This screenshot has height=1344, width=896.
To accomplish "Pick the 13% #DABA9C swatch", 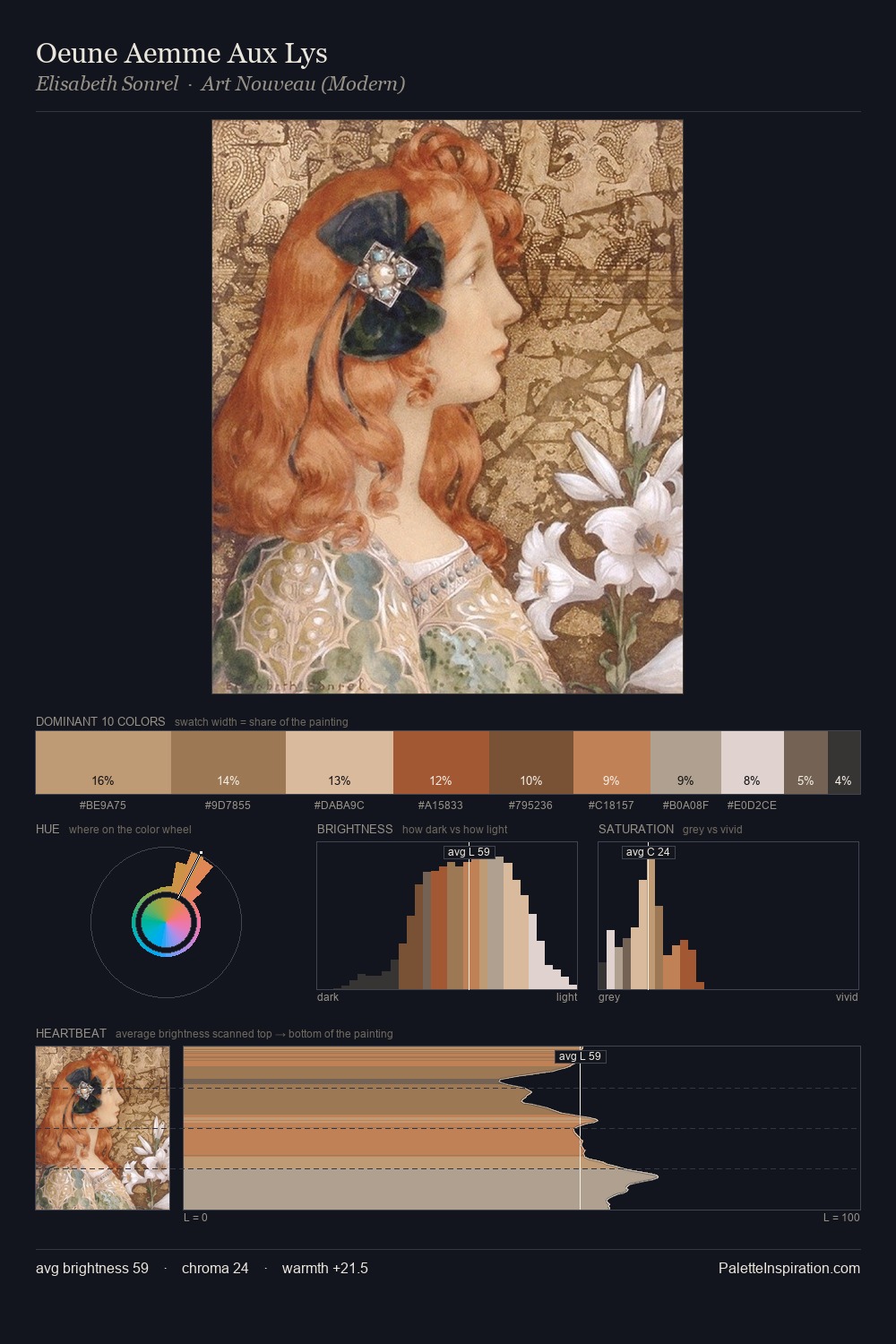I will pyautogui.click(x=340, y=762).
